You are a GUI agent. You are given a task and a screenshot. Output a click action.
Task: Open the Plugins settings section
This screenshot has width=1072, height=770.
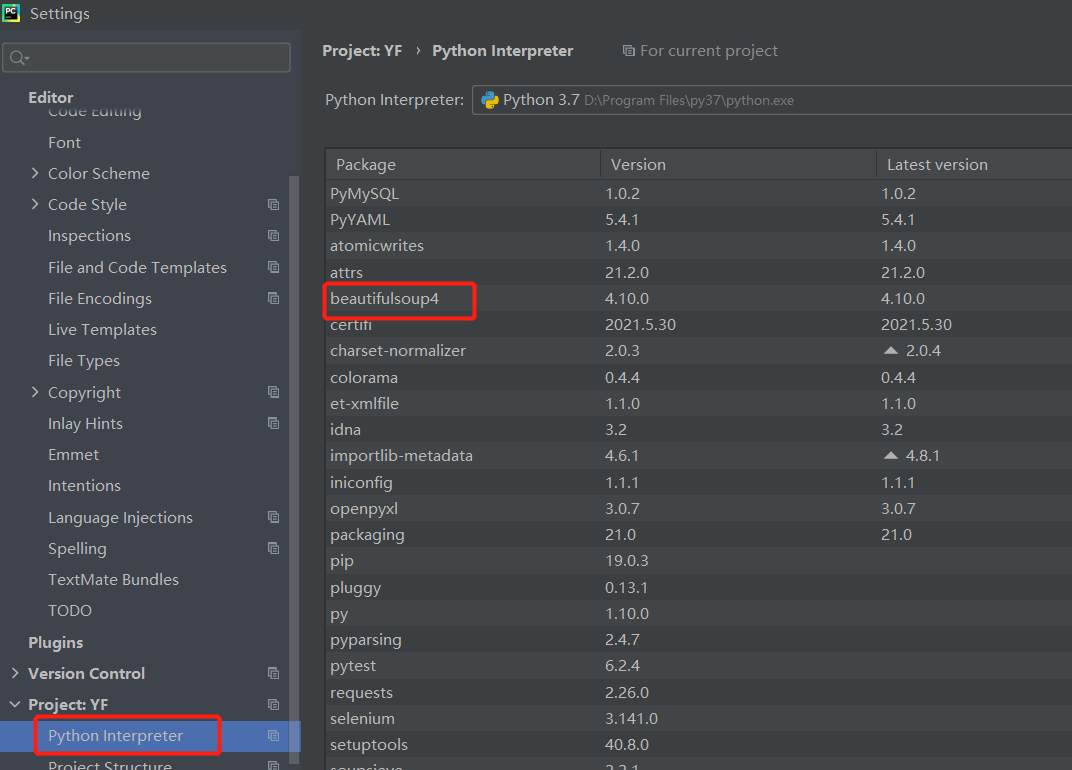point(55,642)
